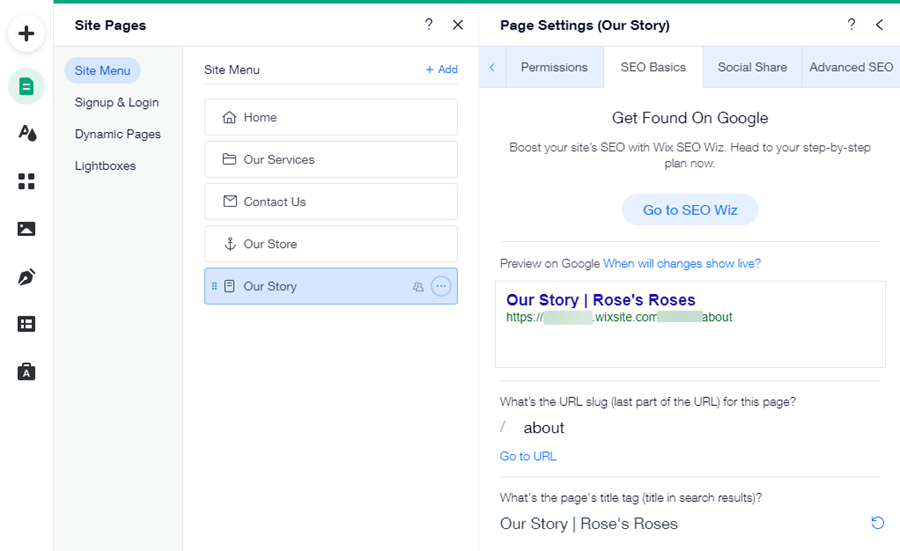Reset the page title tag with revert icon
Image resolution: width=900 pixels, height=551 pixels.
(x=877, y=523)
